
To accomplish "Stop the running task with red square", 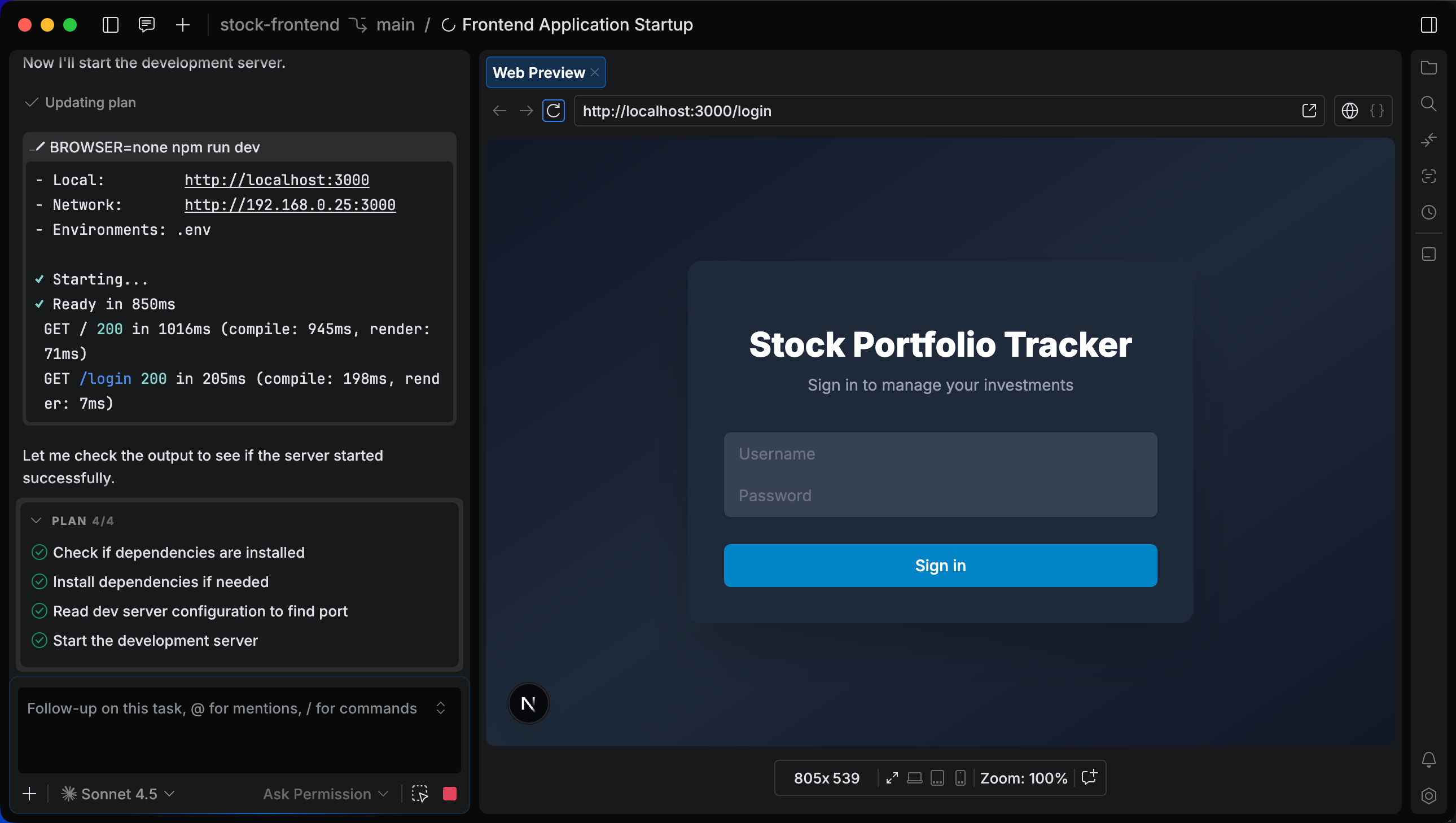I will pyautogui.click(x=449, y=794).
